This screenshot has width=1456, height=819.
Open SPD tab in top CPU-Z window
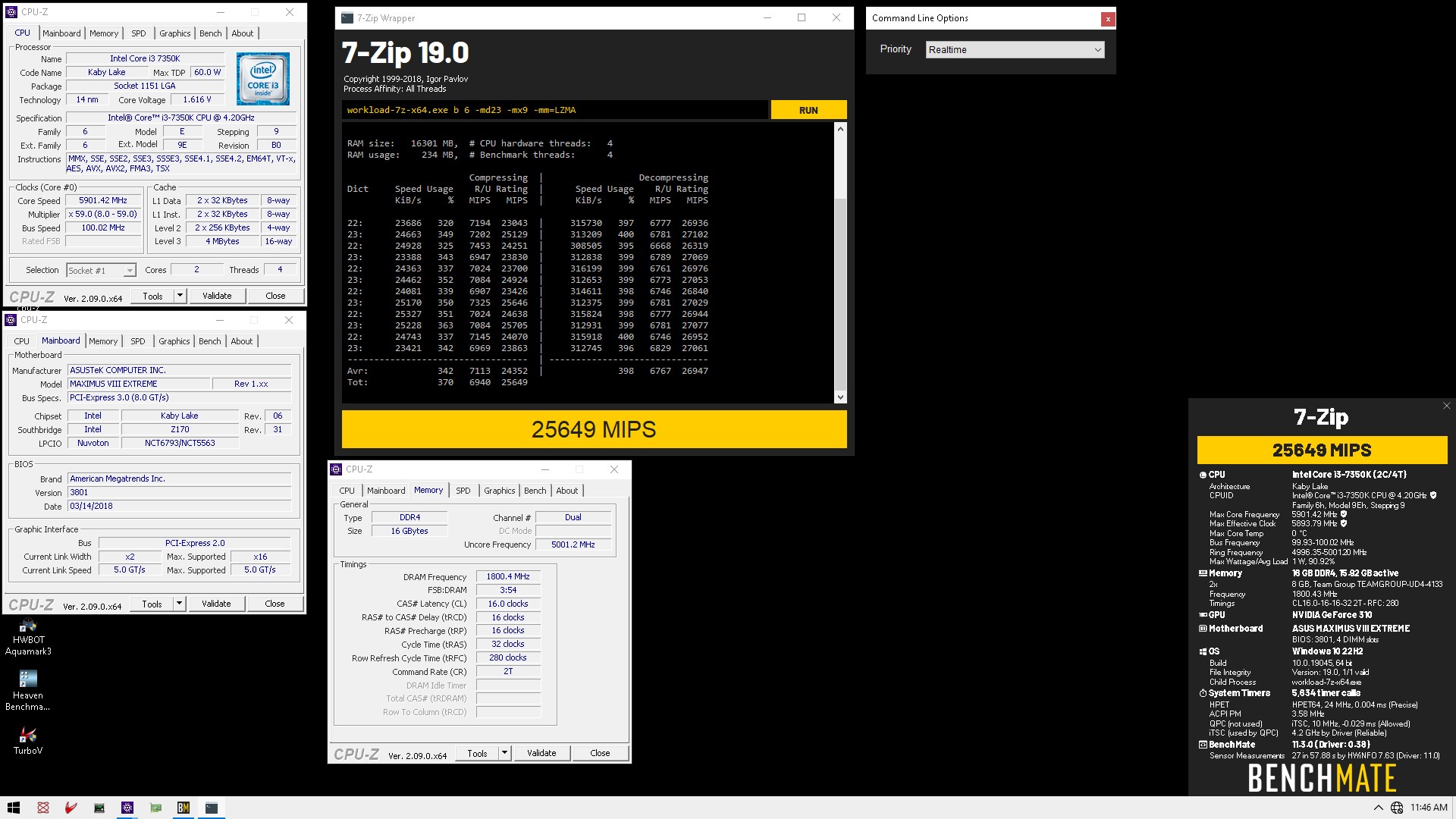click(x=138, y=33)
